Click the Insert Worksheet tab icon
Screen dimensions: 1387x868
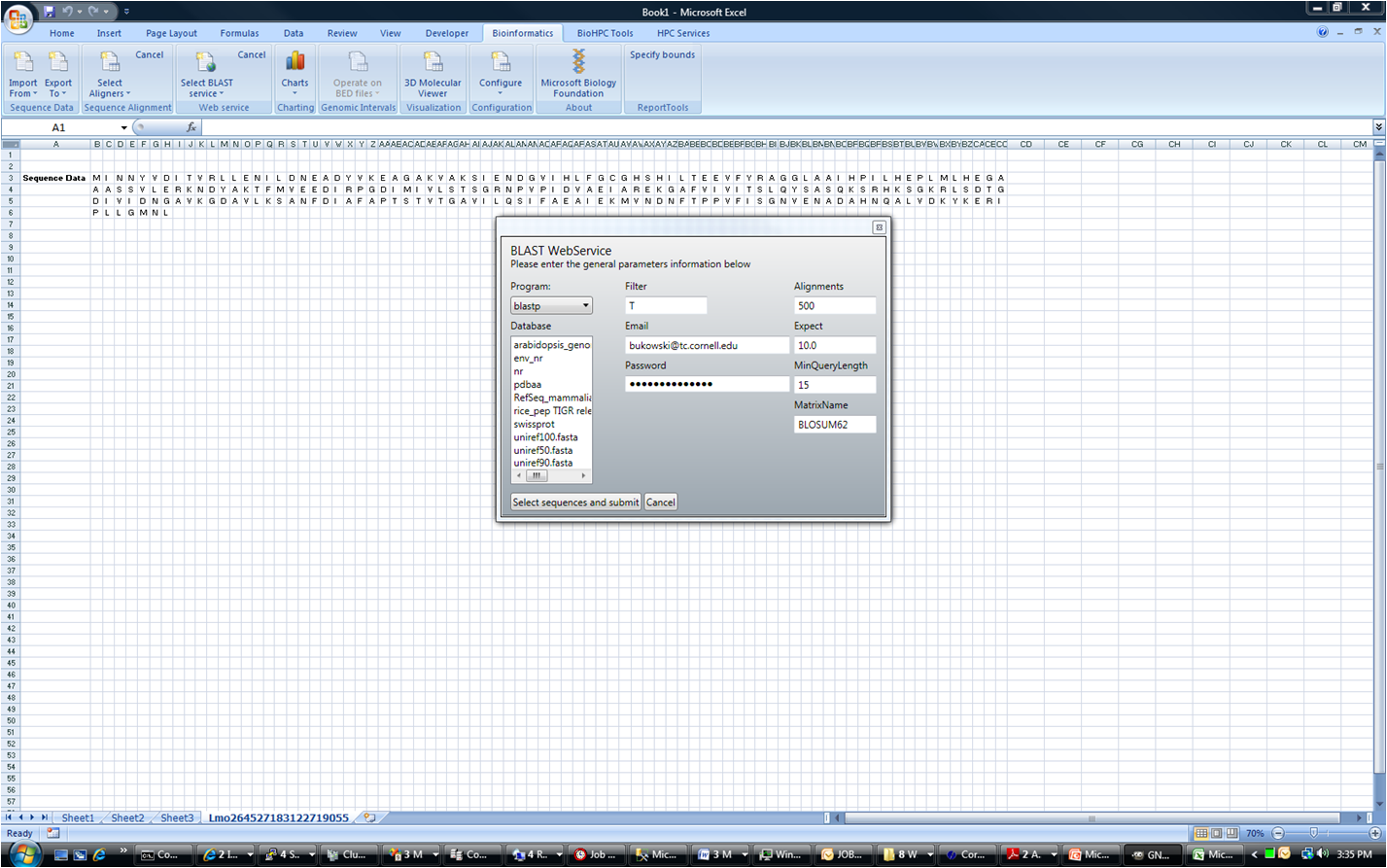point(369,818)
